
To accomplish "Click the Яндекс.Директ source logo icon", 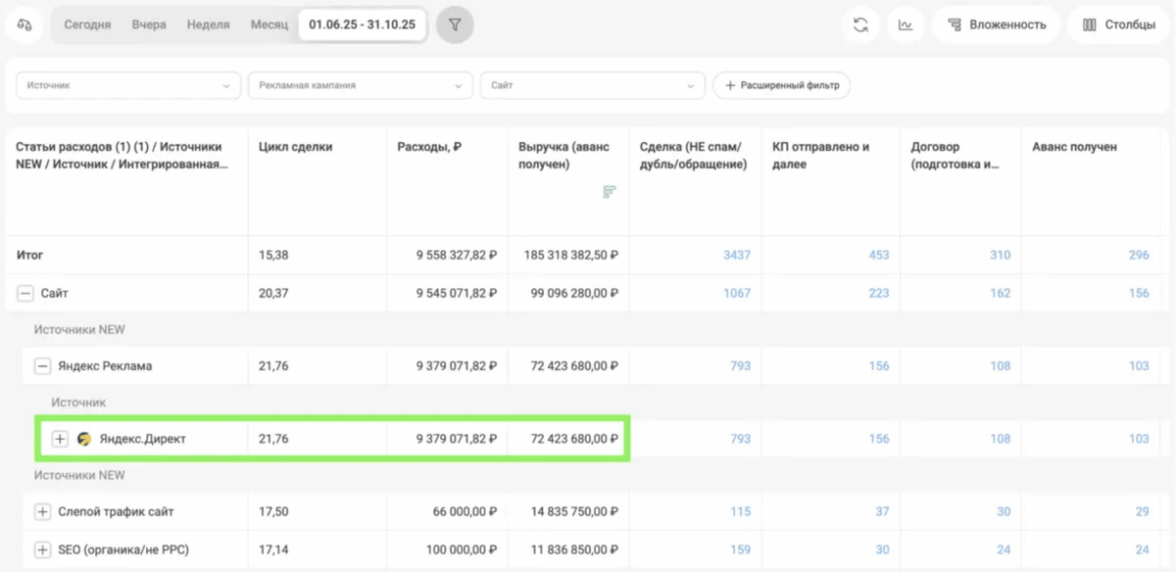I will 85,439.
